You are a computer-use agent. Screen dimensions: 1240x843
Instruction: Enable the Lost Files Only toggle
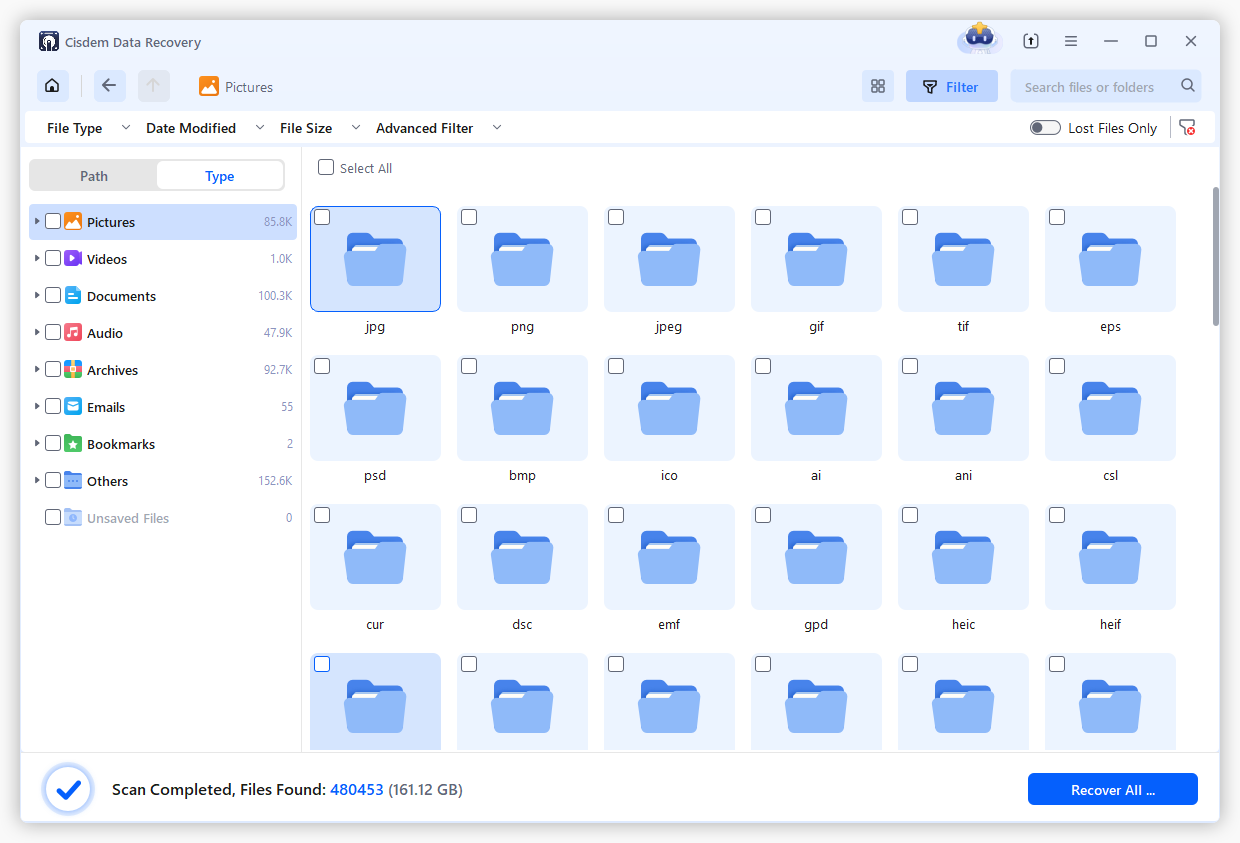click(x=1045, y=127)
